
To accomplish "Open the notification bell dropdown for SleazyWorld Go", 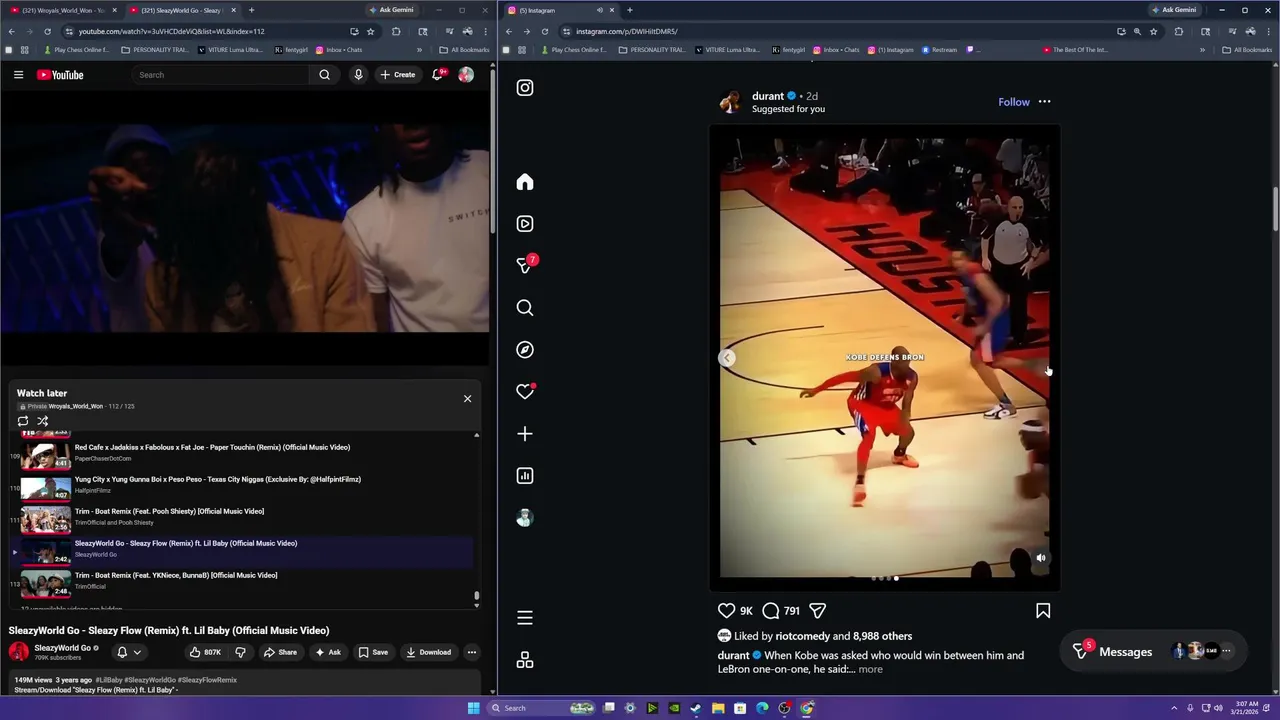I will (129, 652).
